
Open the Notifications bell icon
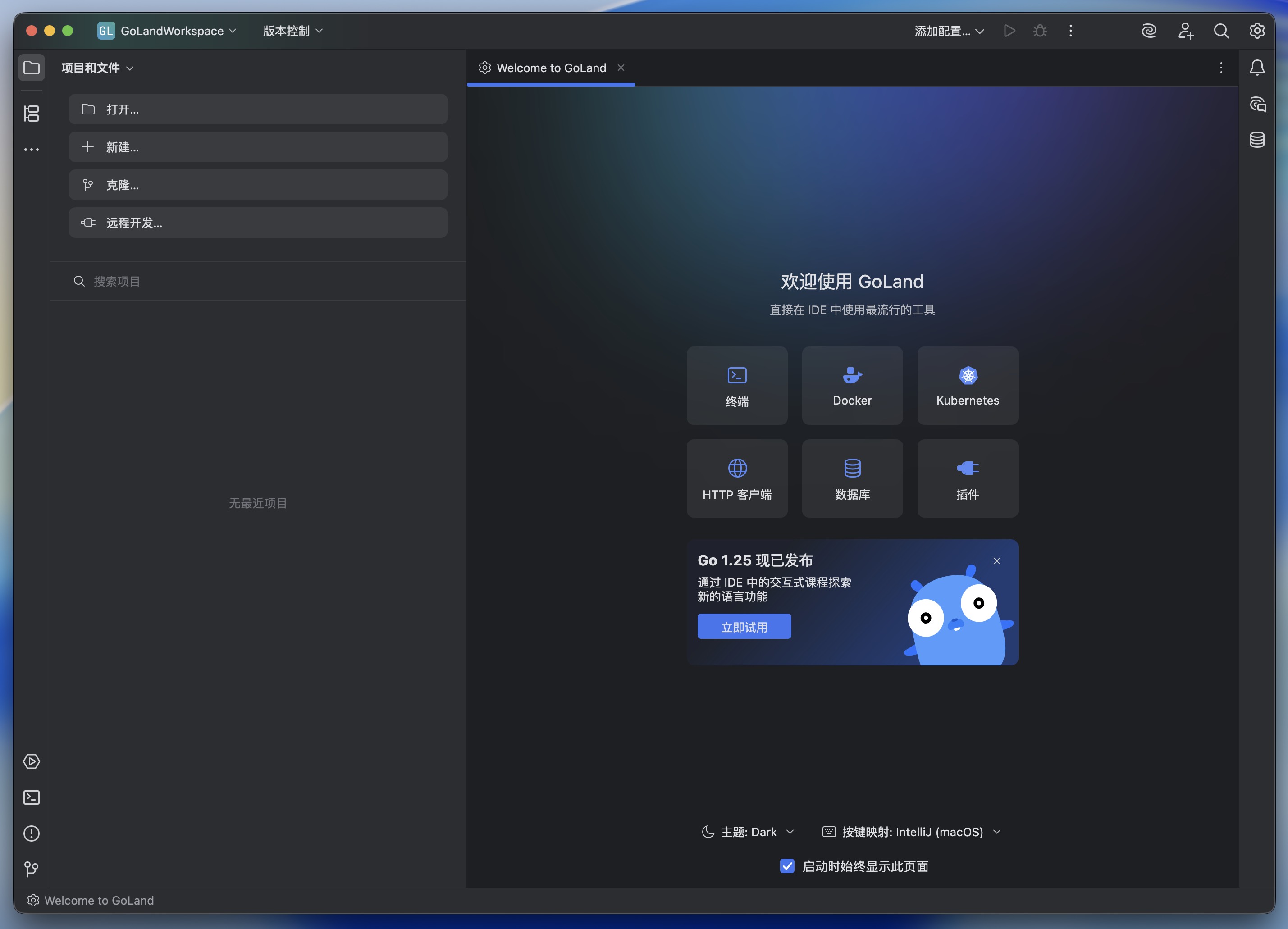1257,68
